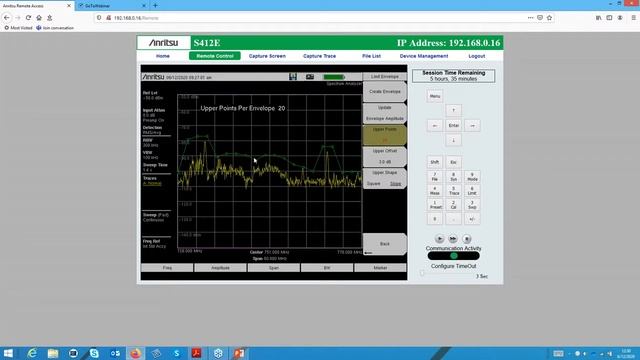640x360 pixels.
Task: Click the down arrow key on keypad
Action: [x=453, y=140]
